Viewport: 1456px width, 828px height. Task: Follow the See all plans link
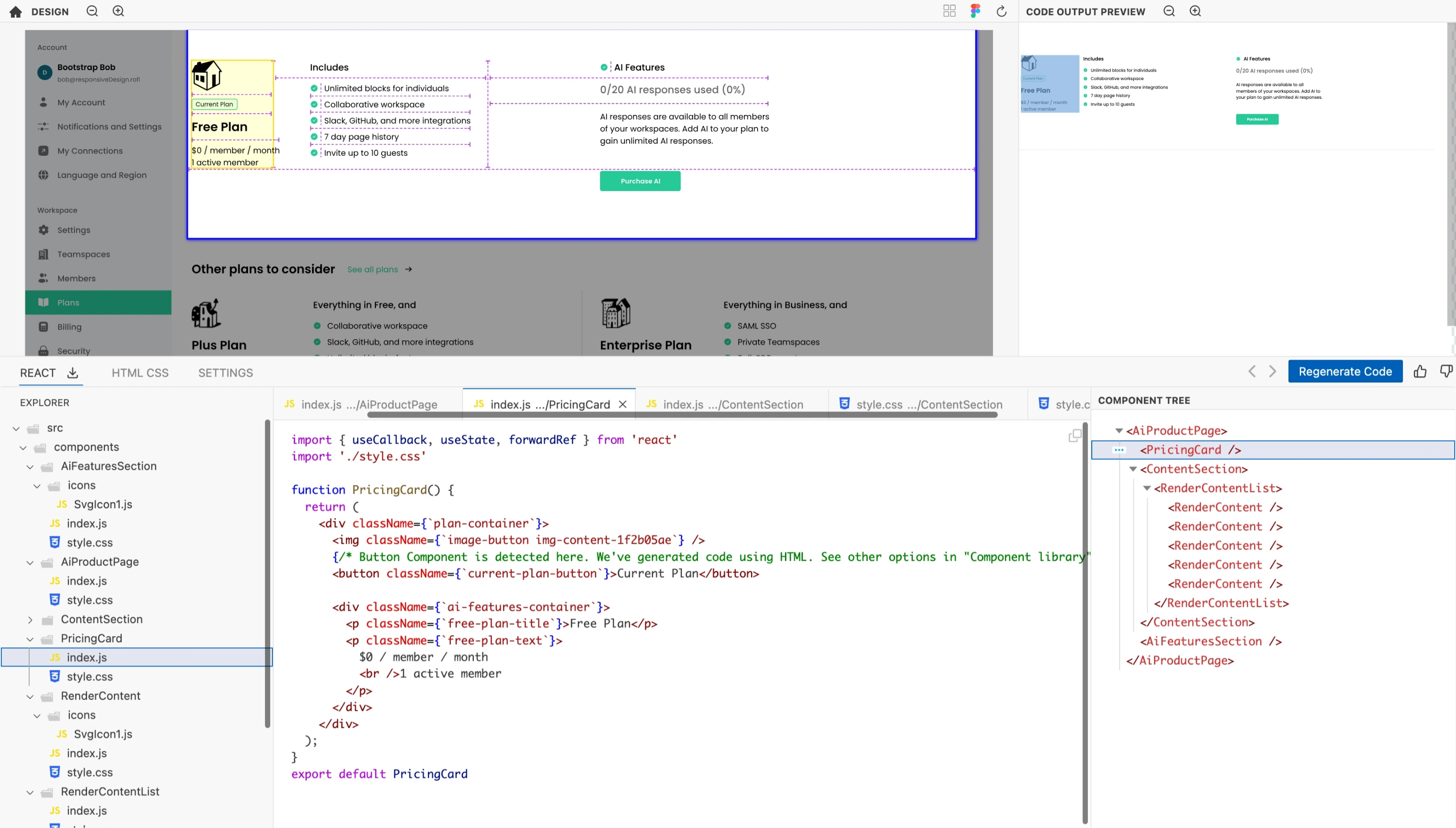pyautogui.click(x=373, y=270)
